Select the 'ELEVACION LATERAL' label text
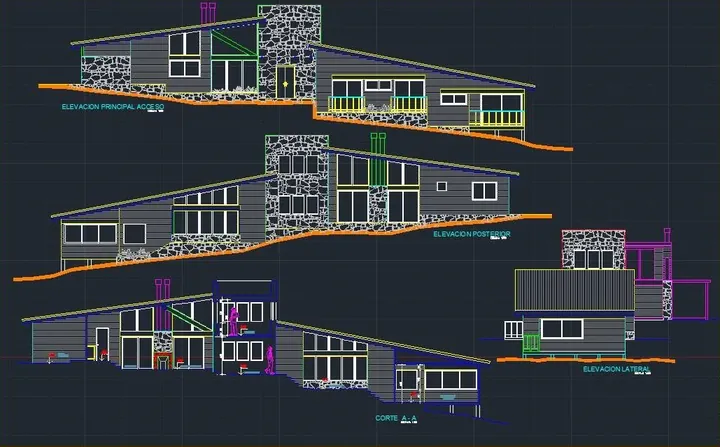Image resolution: width=720 pixels, height=447 pixels. (x=617, y=369)
